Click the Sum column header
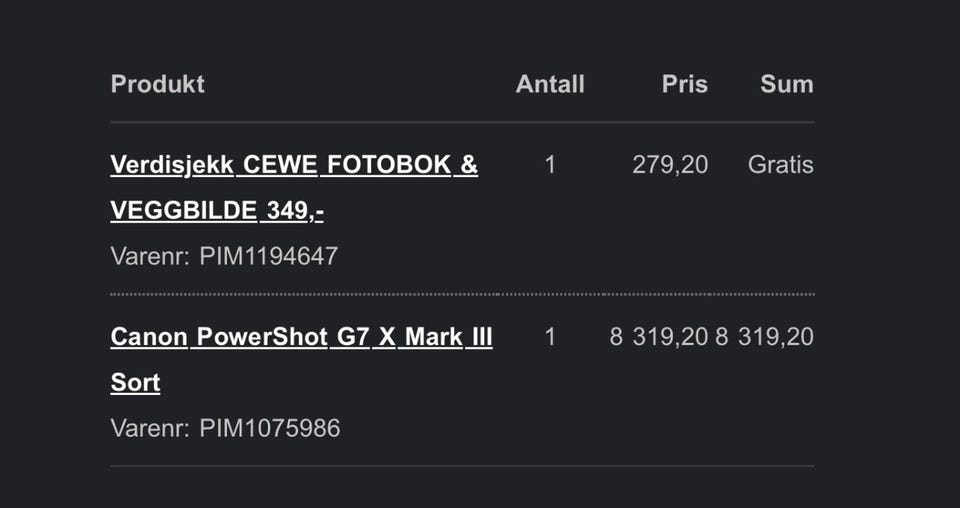This screenshot has height=508, width=960. click(x=786, y=84)
